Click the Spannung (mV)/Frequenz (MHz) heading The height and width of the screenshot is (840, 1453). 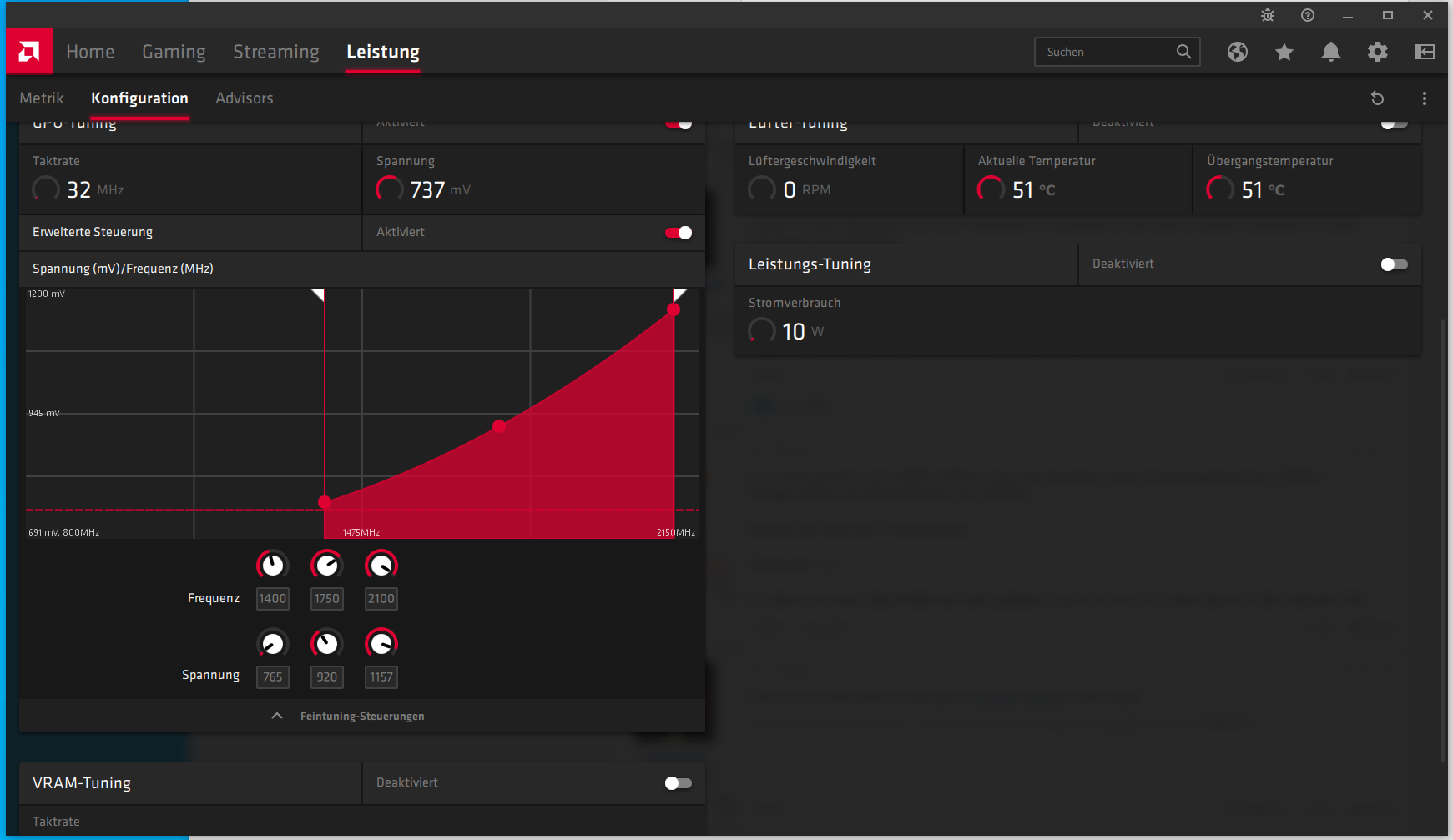coord(123,269)
